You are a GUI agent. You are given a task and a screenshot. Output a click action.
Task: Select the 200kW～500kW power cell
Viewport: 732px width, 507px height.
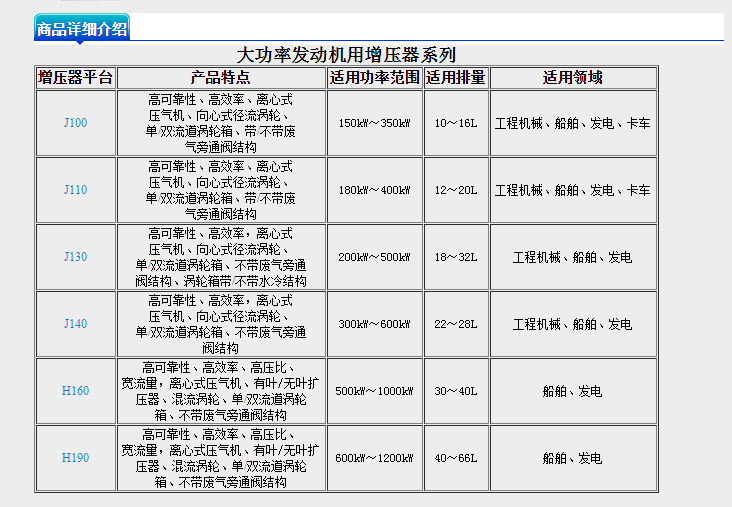375,257
